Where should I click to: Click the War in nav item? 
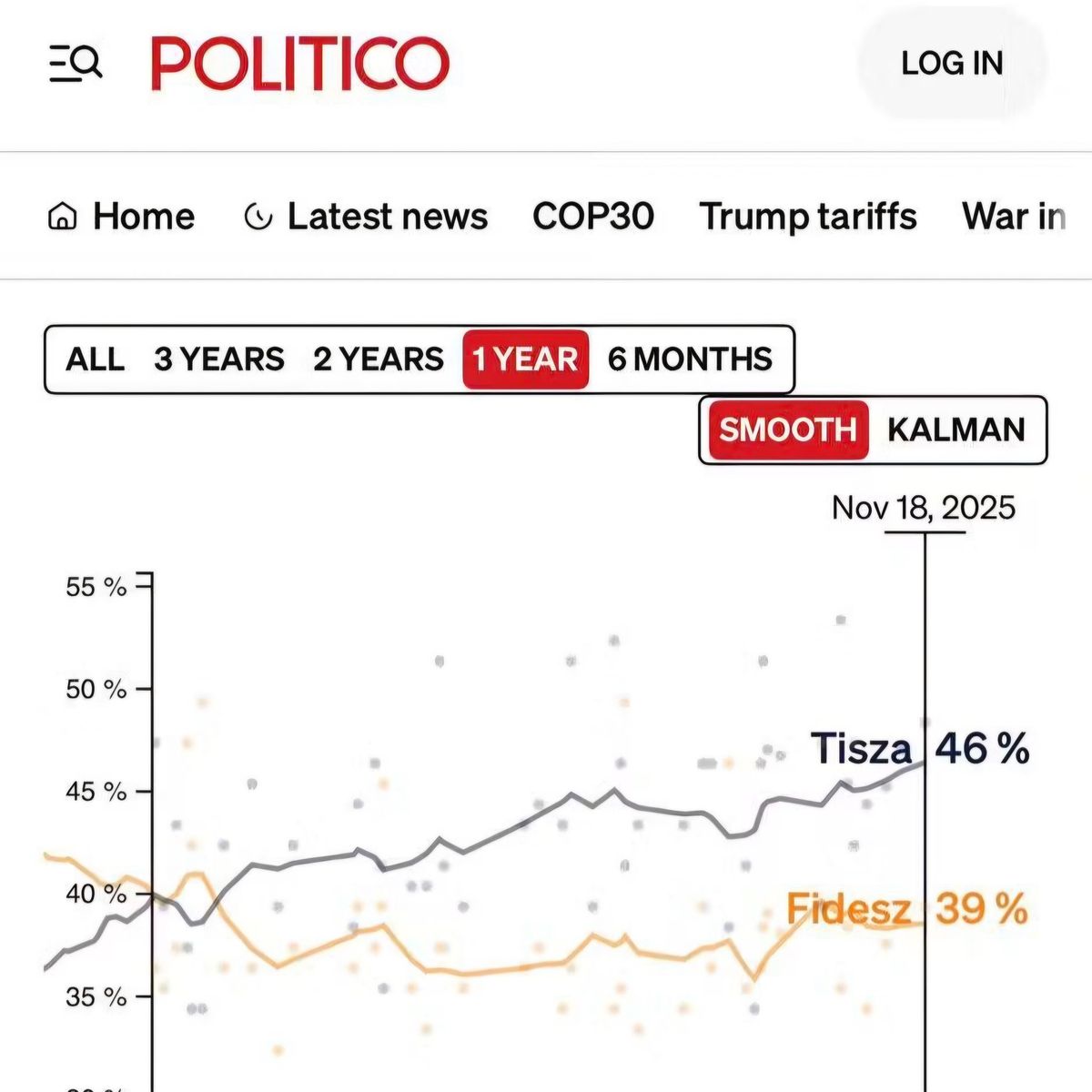pyautogui.click(x=1014, y=217)
